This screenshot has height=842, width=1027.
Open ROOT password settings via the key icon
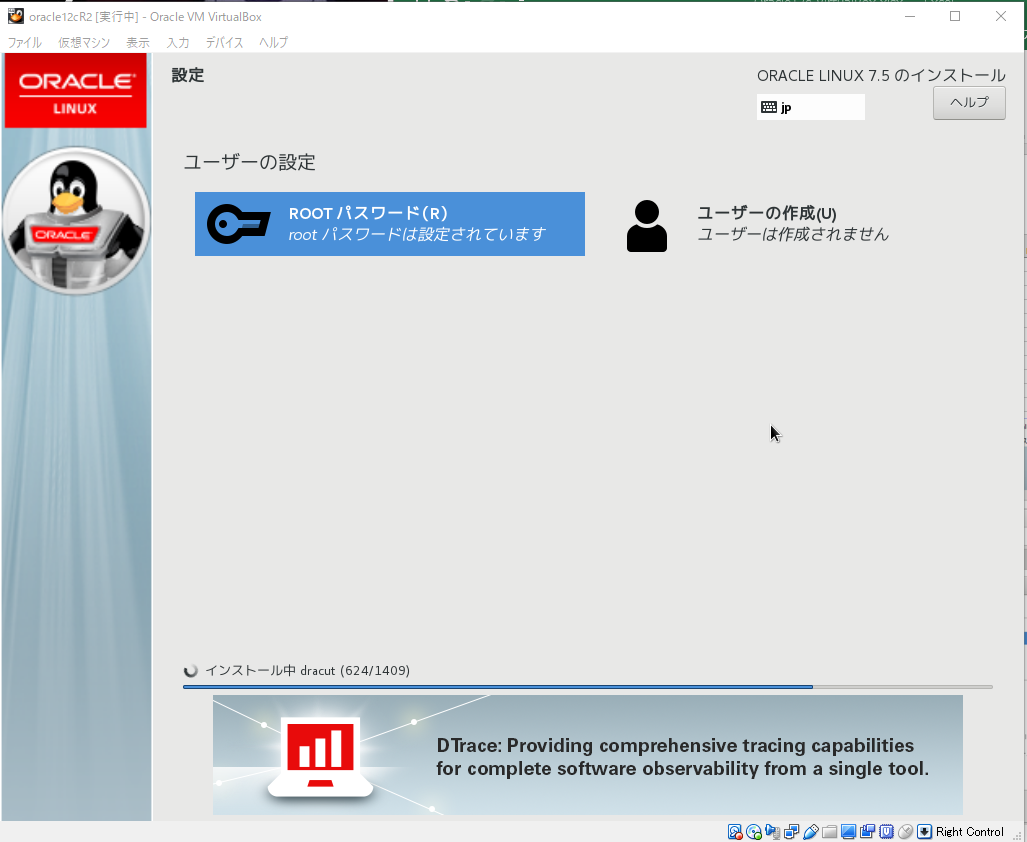click(237, 225)
